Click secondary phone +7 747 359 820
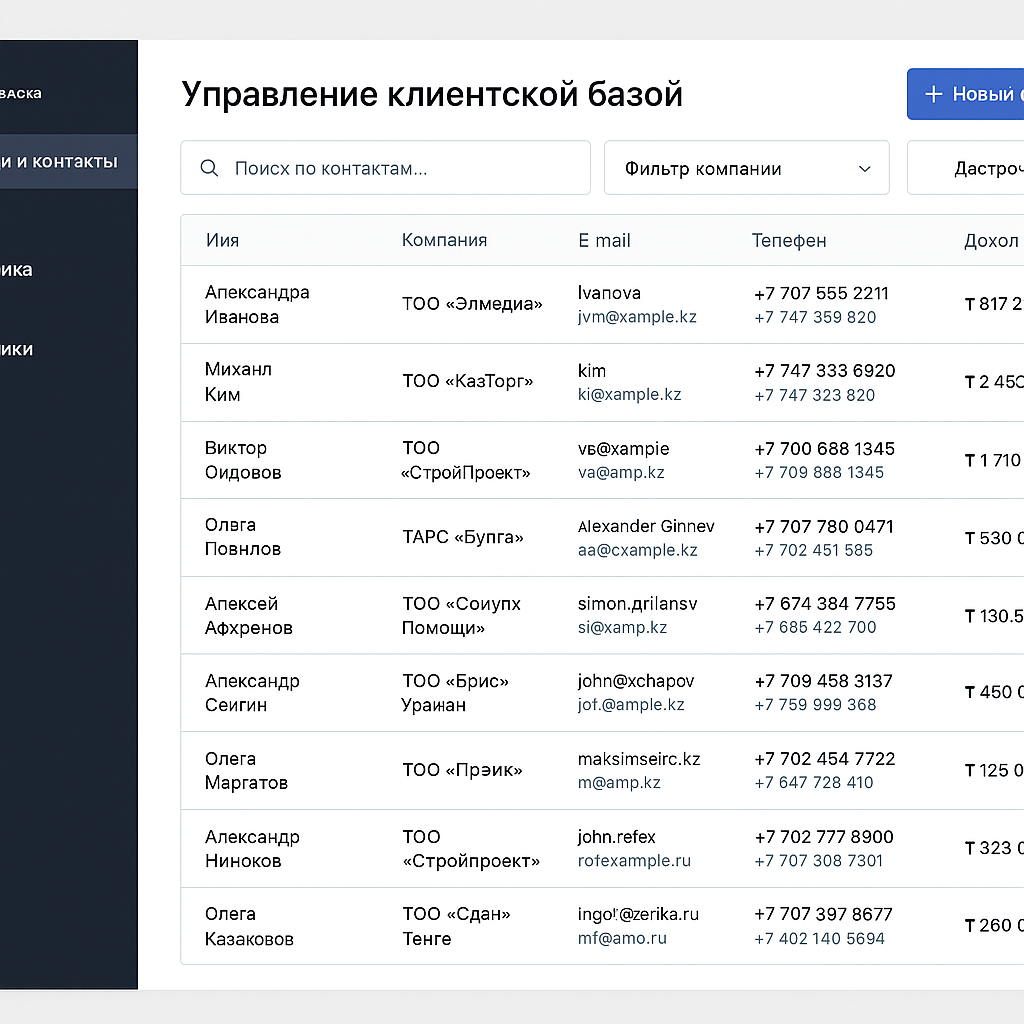The height and width of the screenshot is (1024, 1024). 815,317
